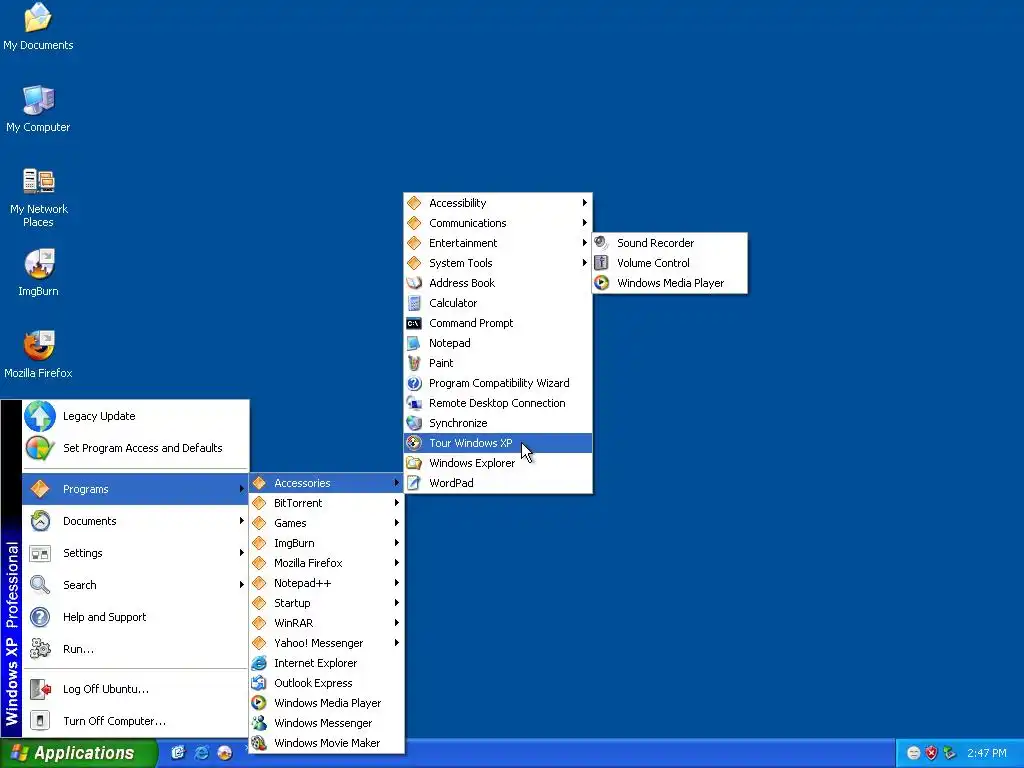1024x768 pixels.
Task: Click the Legacy Update icon in Start menu
Action: [40, 416]
